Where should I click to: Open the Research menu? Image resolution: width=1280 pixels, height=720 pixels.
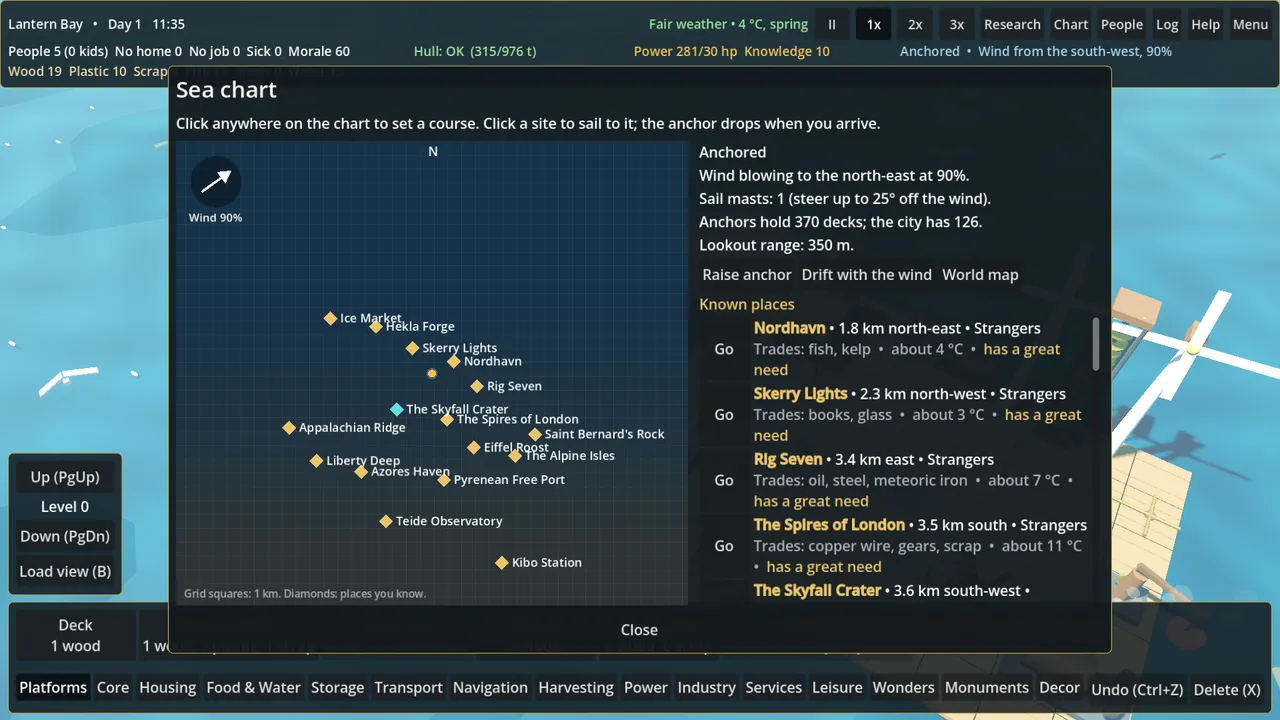pyautogui.click(x=1012, y=24)
